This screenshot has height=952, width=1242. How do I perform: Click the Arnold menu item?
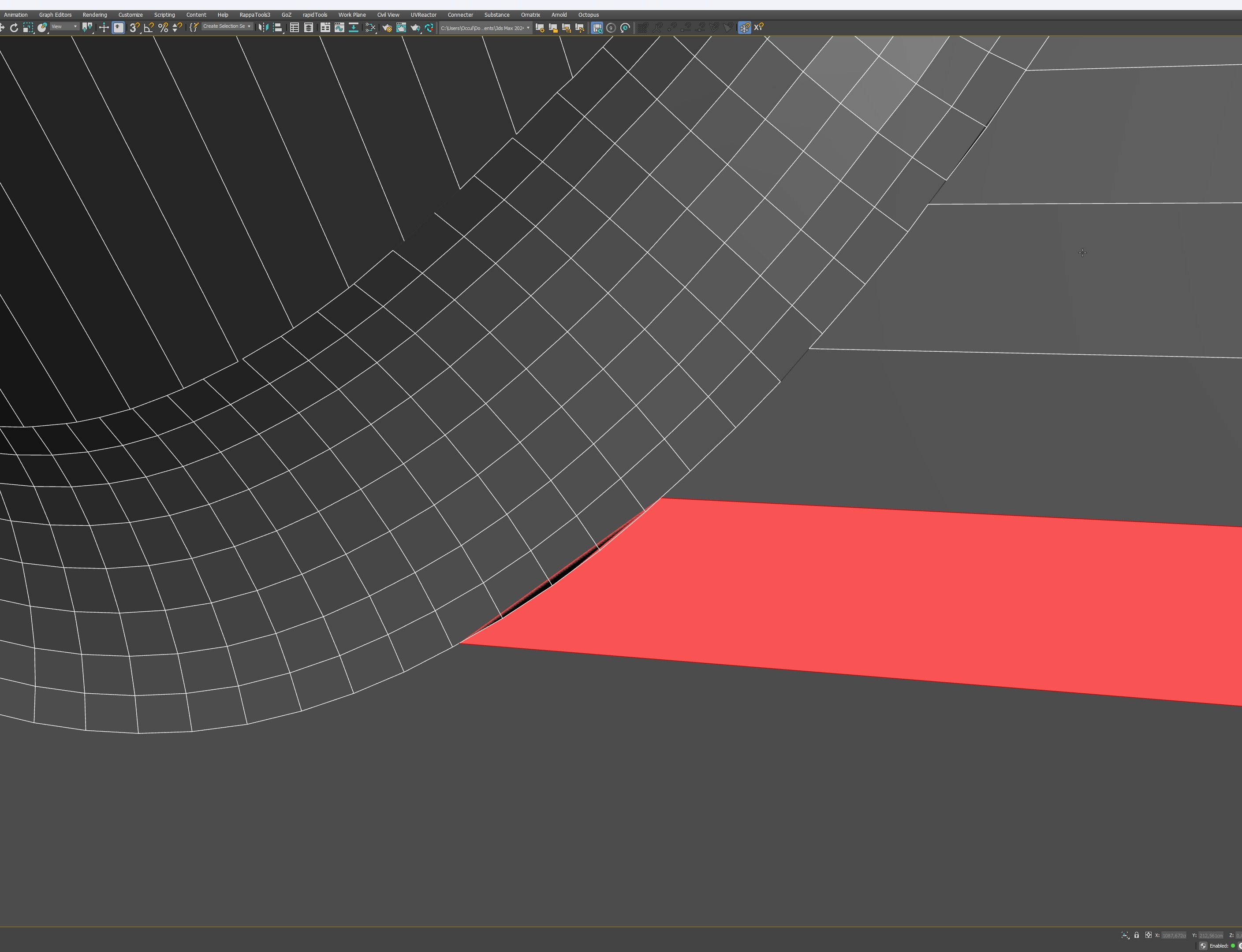pos(559,15)
